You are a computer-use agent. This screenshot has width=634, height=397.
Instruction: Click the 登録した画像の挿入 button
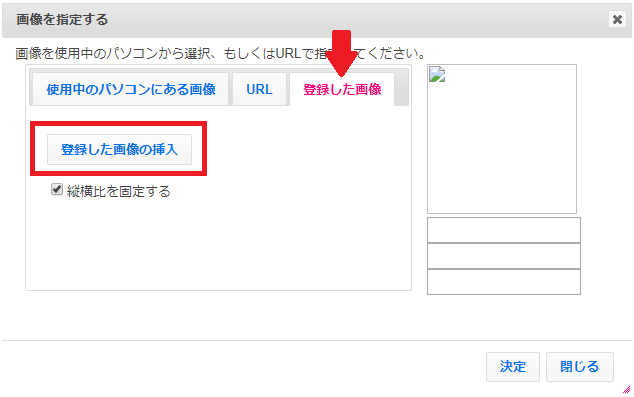pyautogui.click(x=119, y=150)
